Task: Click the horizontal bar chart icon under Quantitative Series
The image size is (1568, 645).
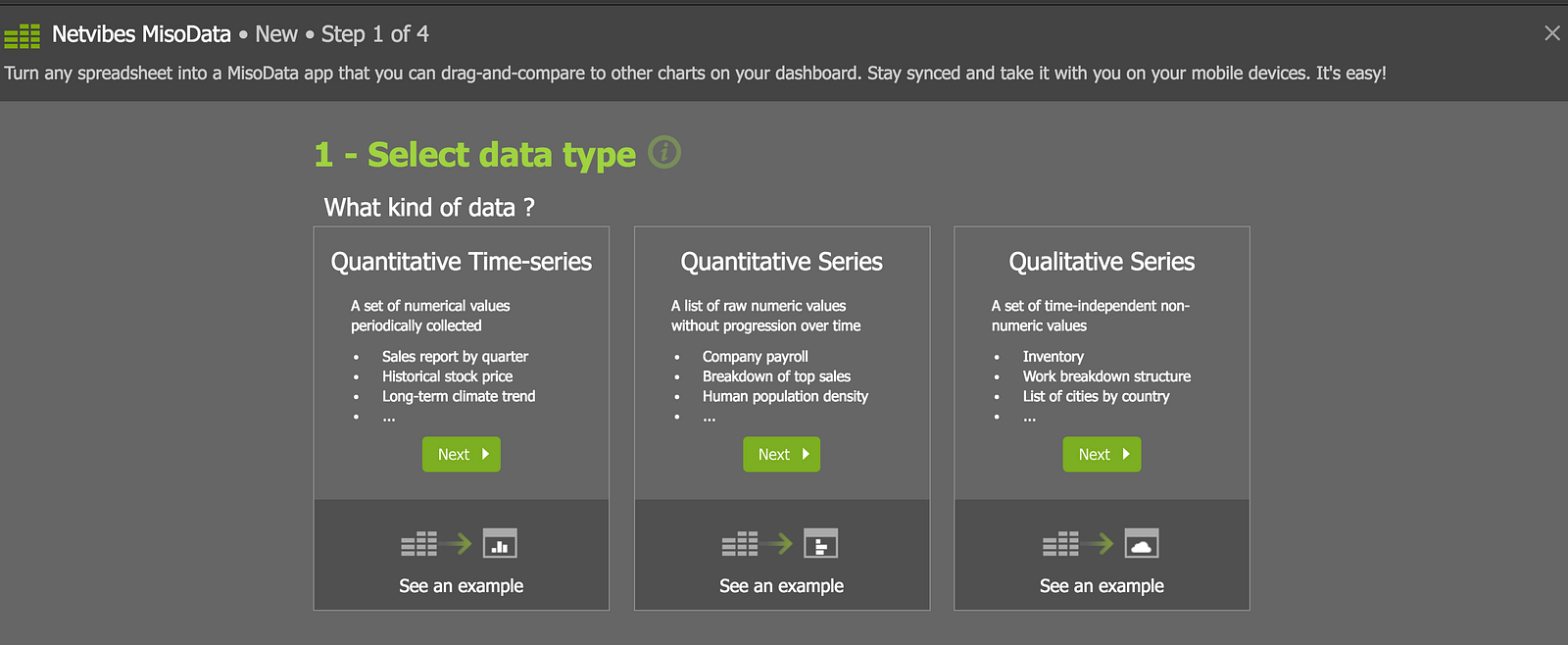Action: [821, 543]
